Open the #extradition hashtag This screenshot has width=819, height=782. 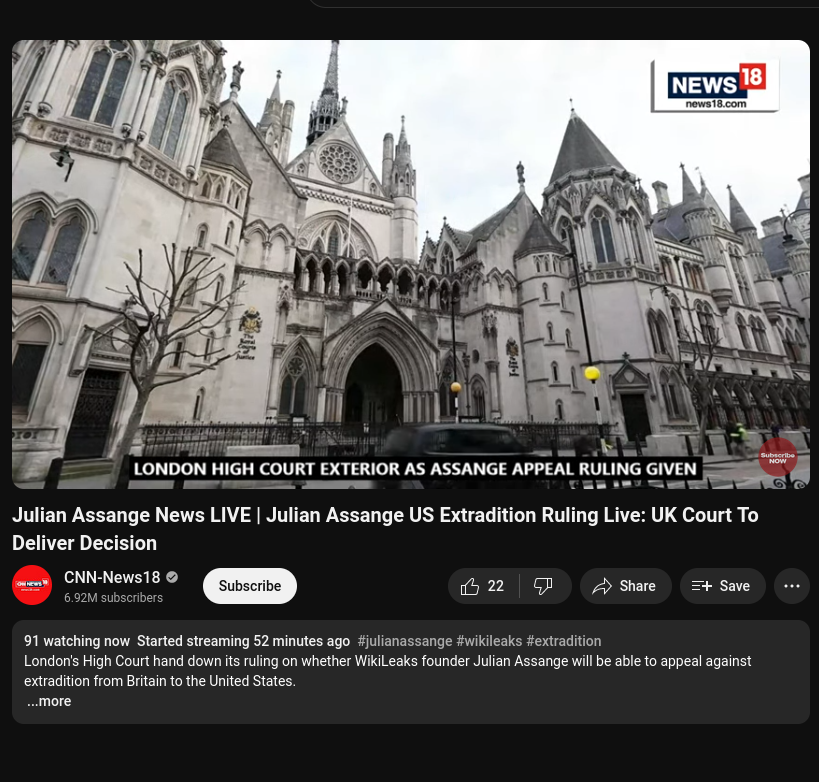click(564, 641)
